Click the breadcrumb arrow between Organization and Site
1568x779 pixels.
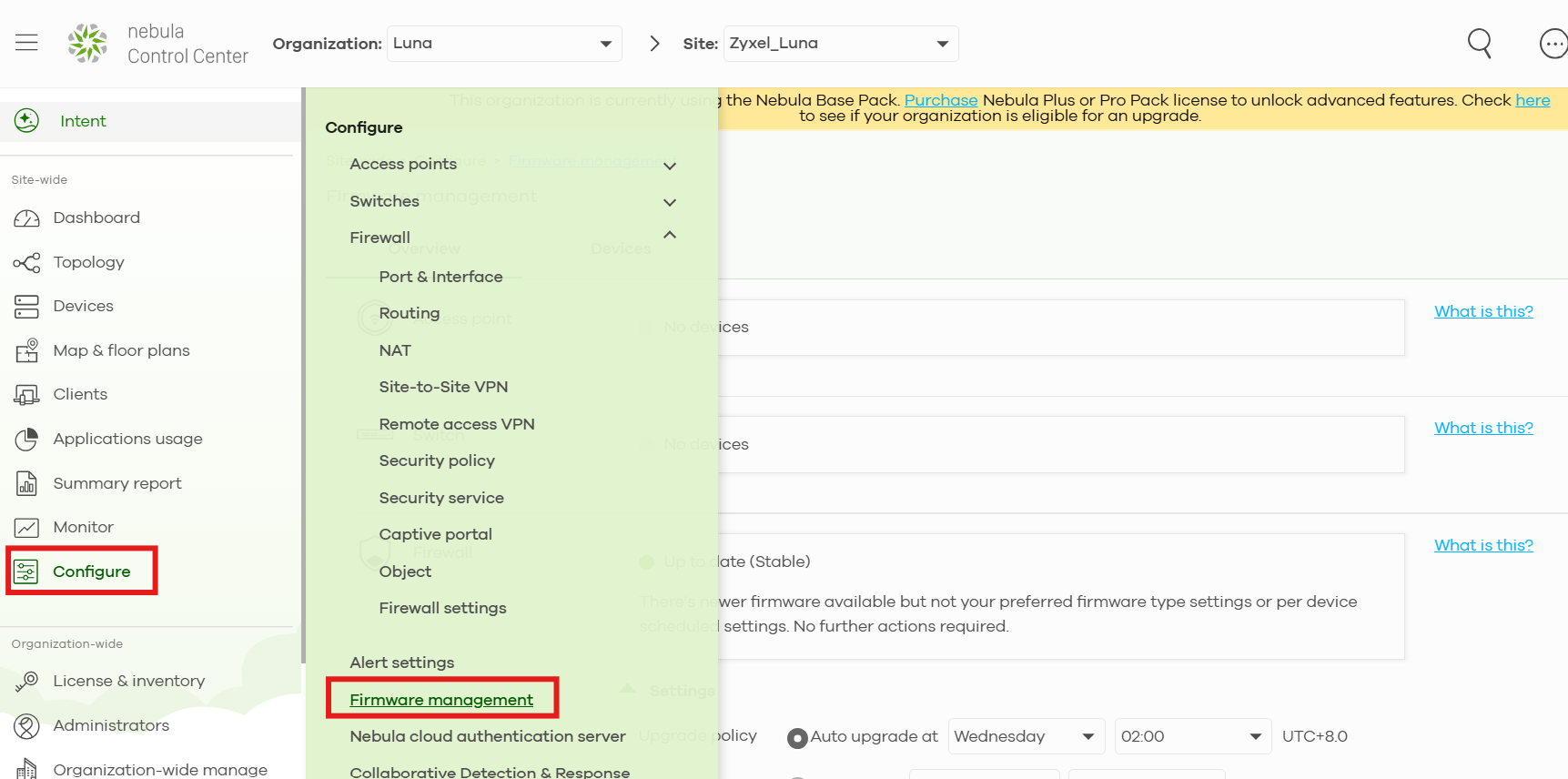[654, 44]
